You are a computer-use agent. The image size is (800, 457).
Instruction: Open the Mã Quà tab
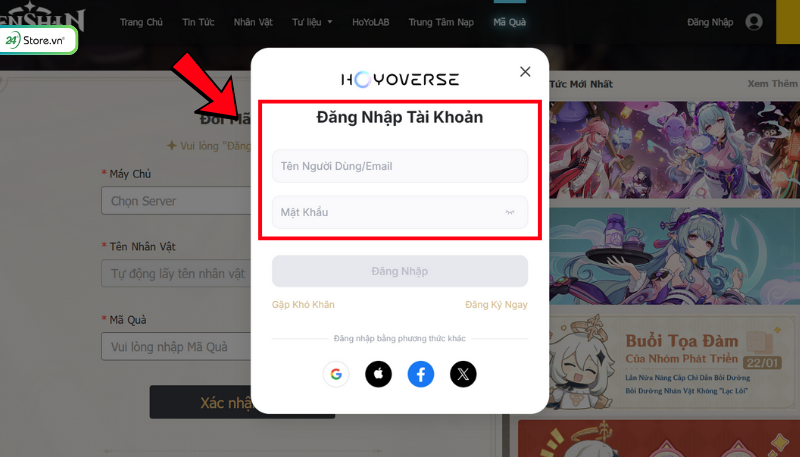click(510, 22)
